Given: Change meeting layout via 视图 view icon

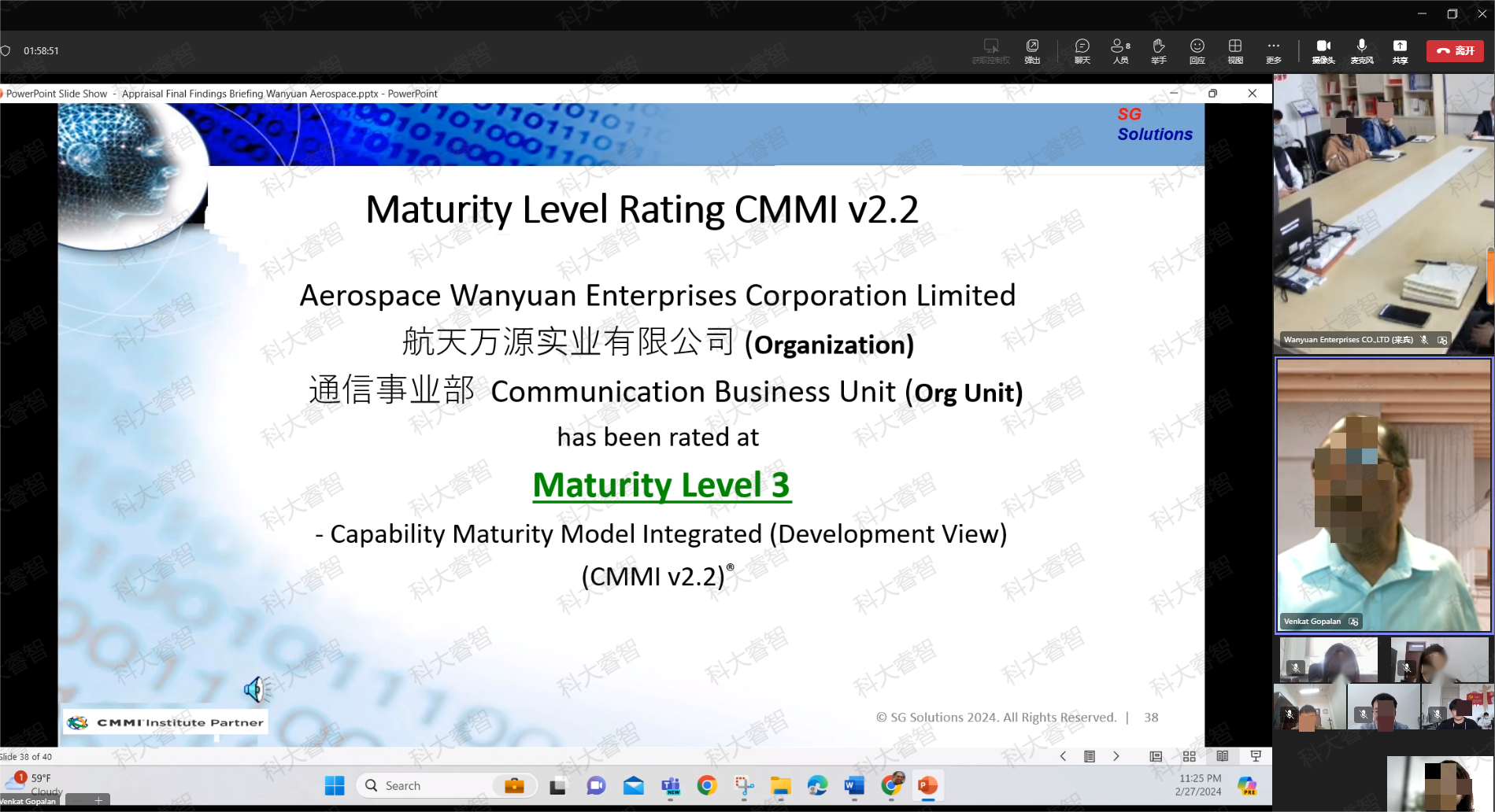Looking at the screenshot, I should click(1235, 51).
